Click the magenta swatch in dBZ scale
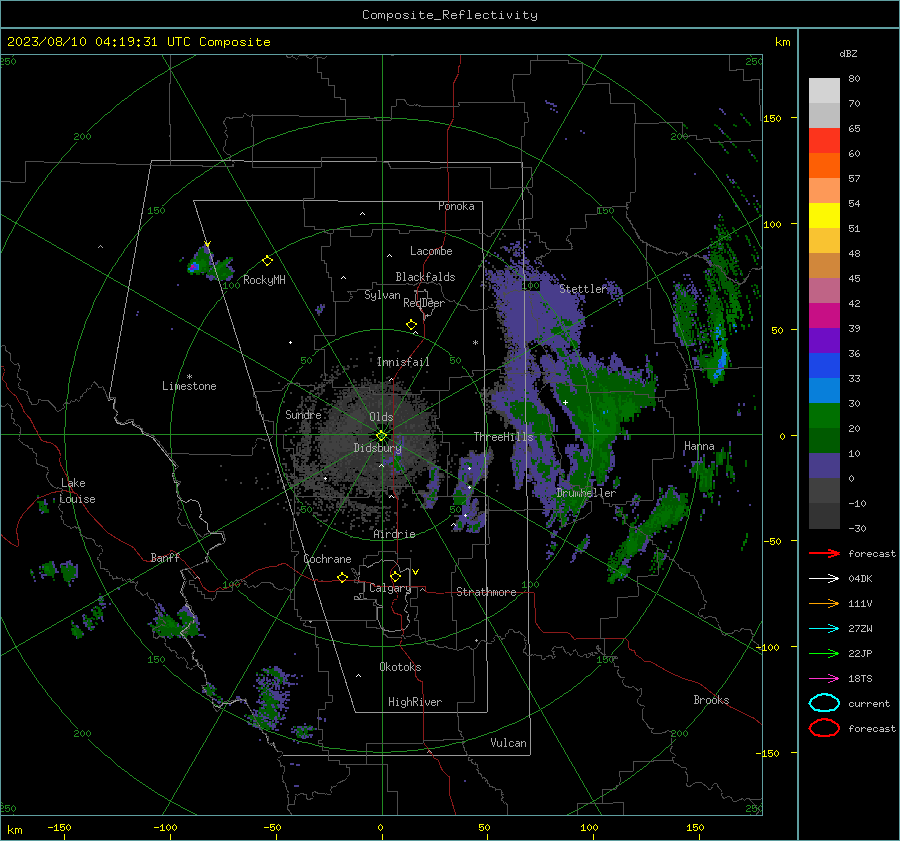This screenshot has width=900, height=841. point(824,315)
